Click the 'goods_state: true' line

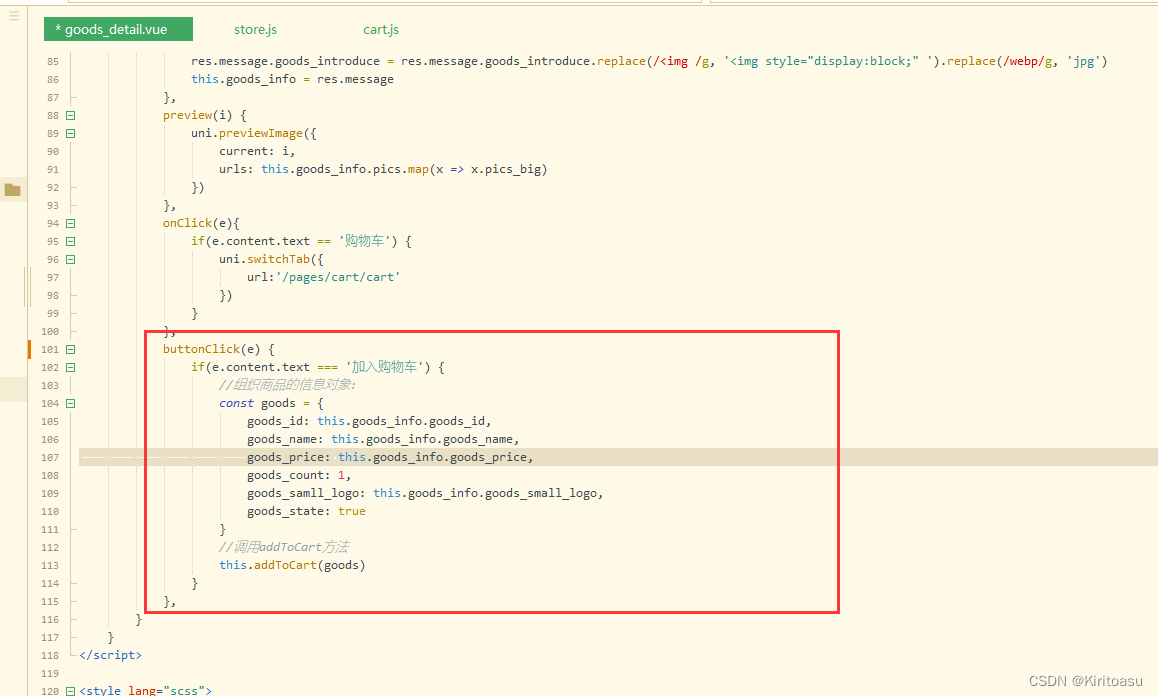point(306,511)
